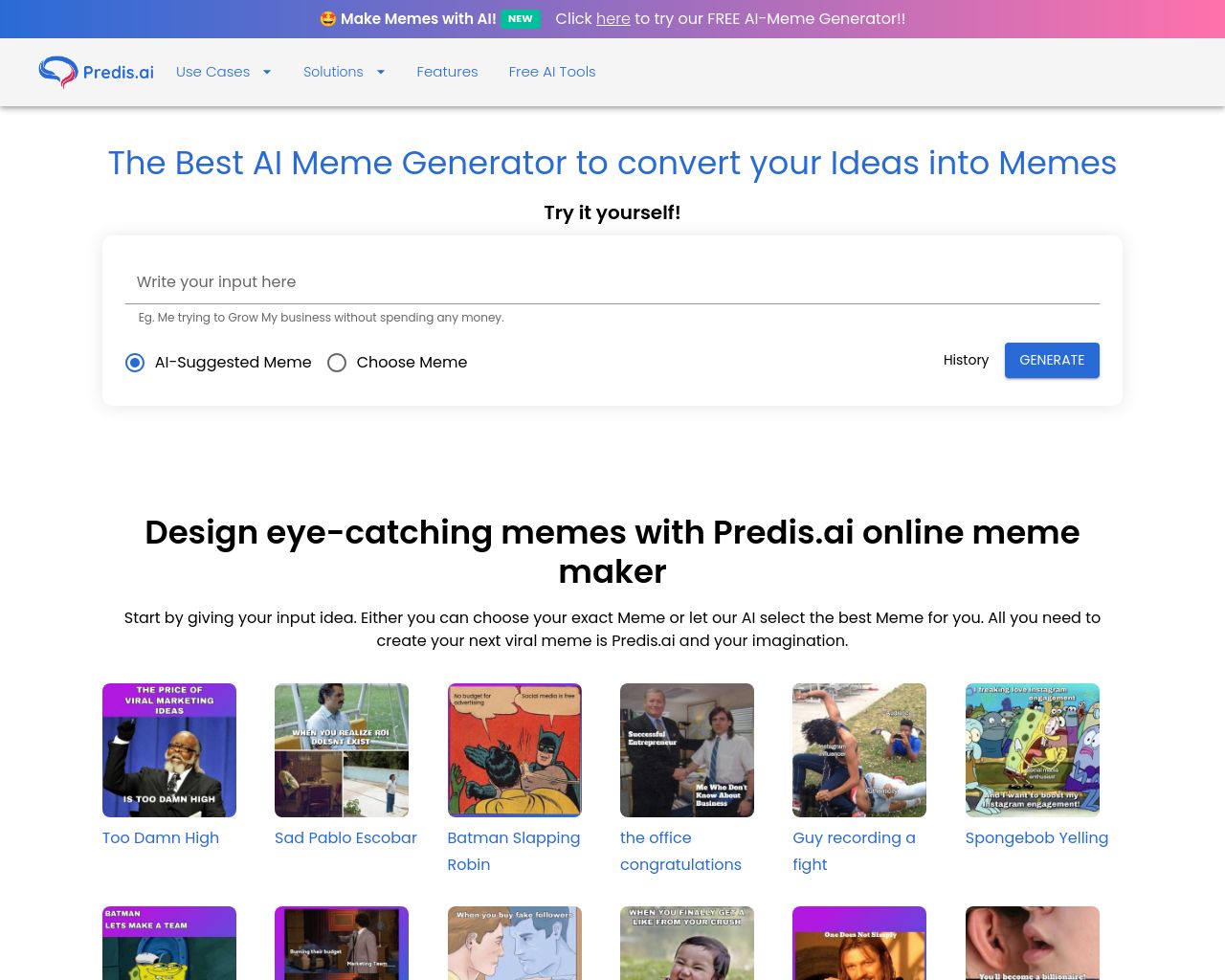Choose the Spongebob Yelling meme image
Screen dimensions: 1225x980
tap(1033, 750)
